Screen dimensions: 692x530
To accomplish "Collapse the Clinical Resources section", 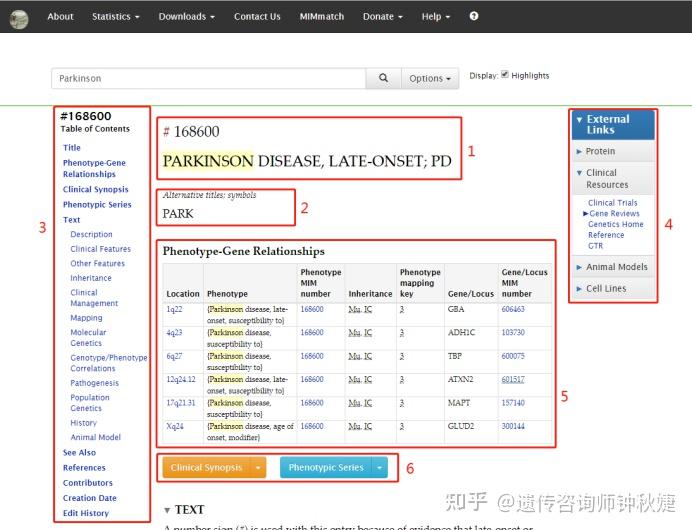I will 613,179.
